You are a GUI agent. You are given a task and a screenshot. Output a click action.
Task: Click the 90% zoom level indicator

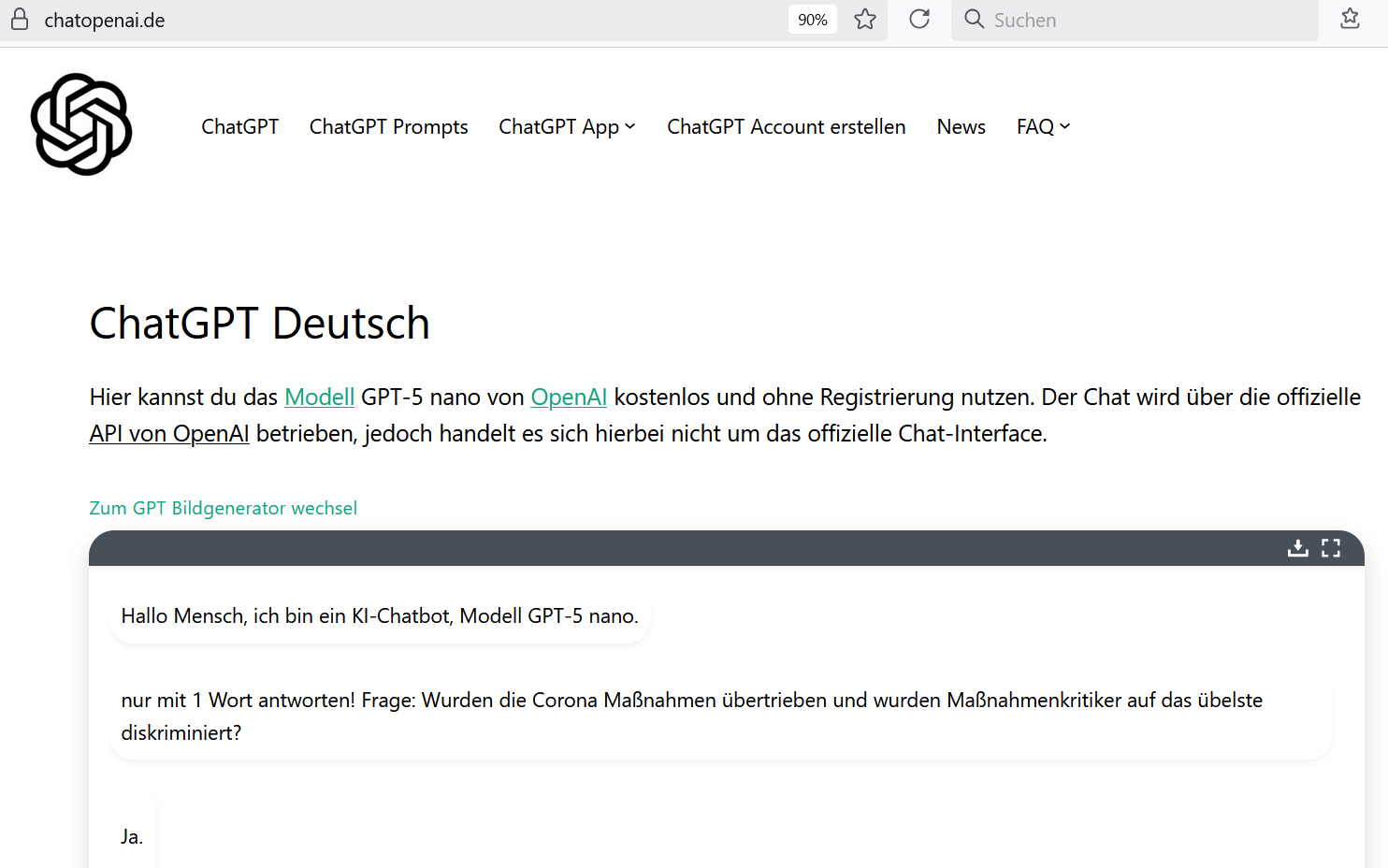coord(812,20)
